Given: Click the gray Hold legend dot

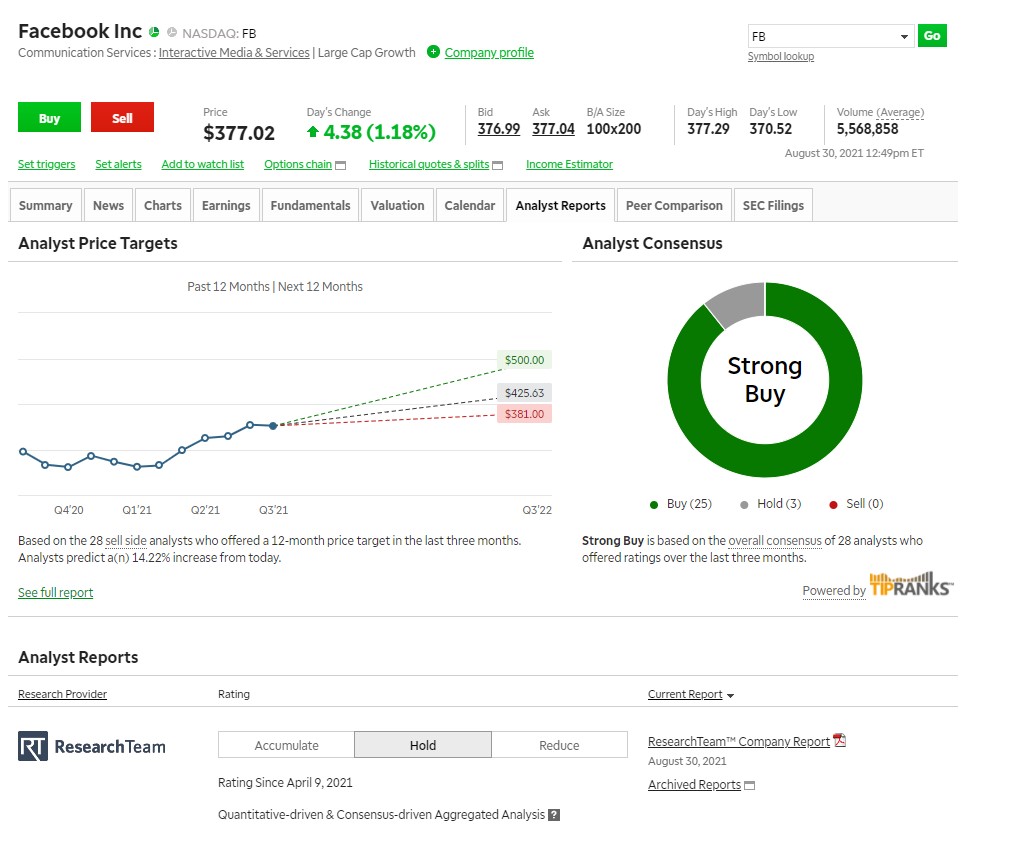Looking at the screenshot, I should 745,505.
